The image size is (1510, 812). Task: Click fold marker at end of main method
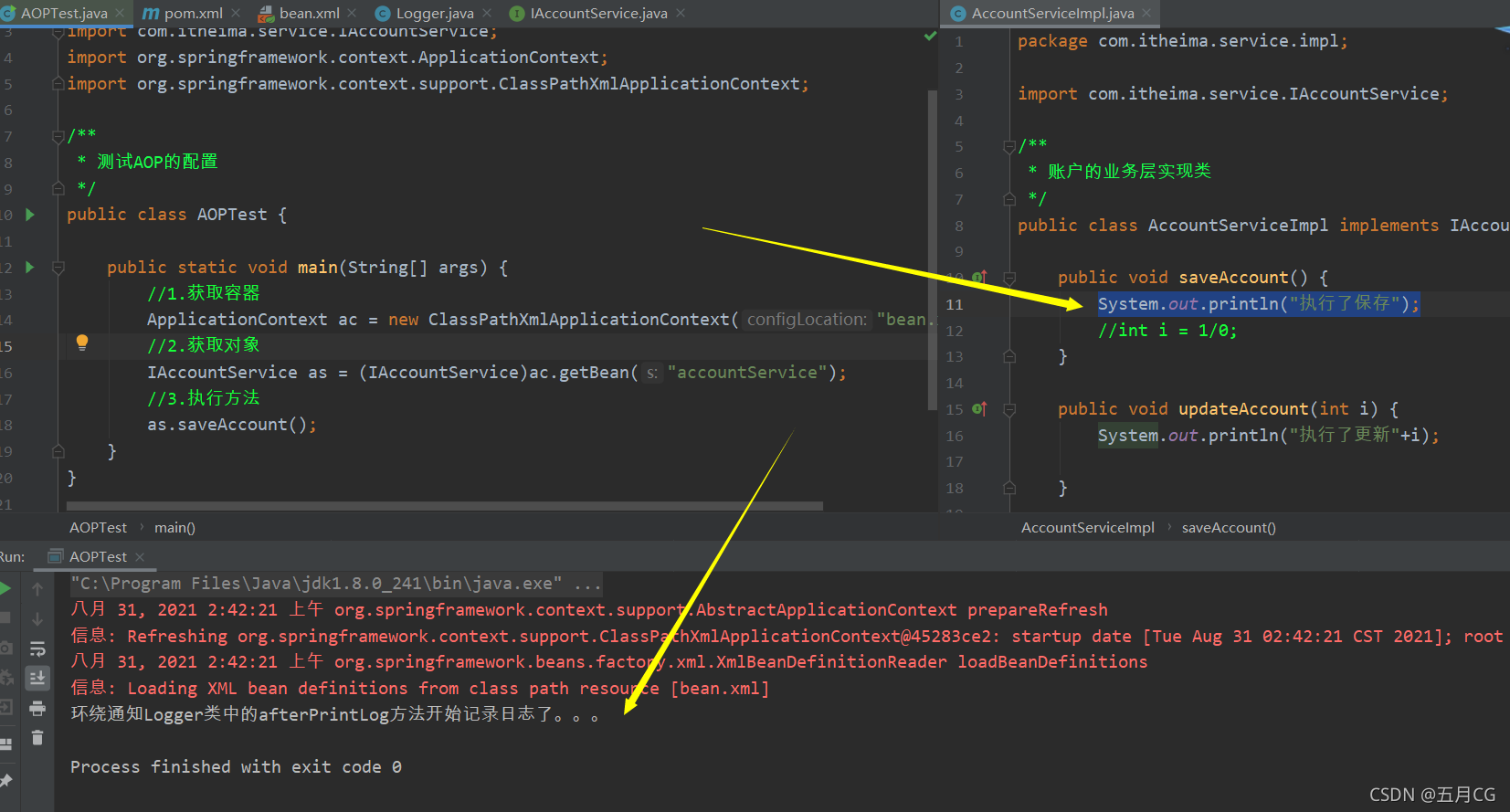tap(58, 451)
